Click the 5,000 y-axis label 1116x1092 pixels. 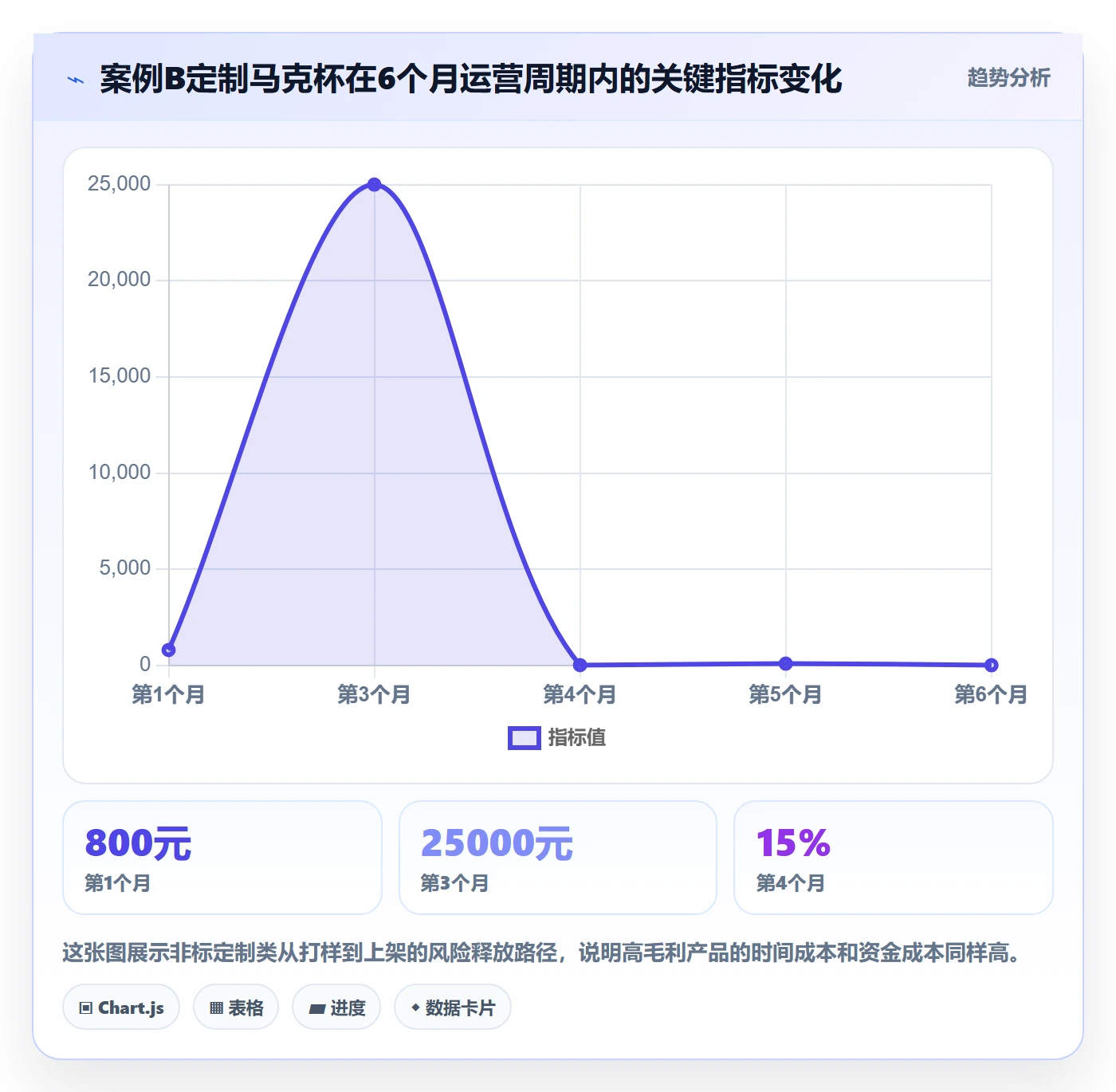click(124, 568)
